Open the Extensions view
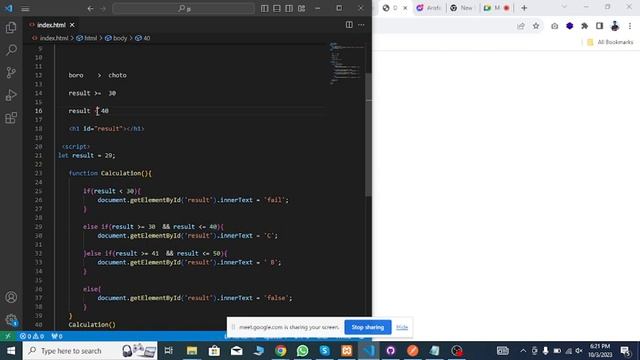 coord(11,118)
